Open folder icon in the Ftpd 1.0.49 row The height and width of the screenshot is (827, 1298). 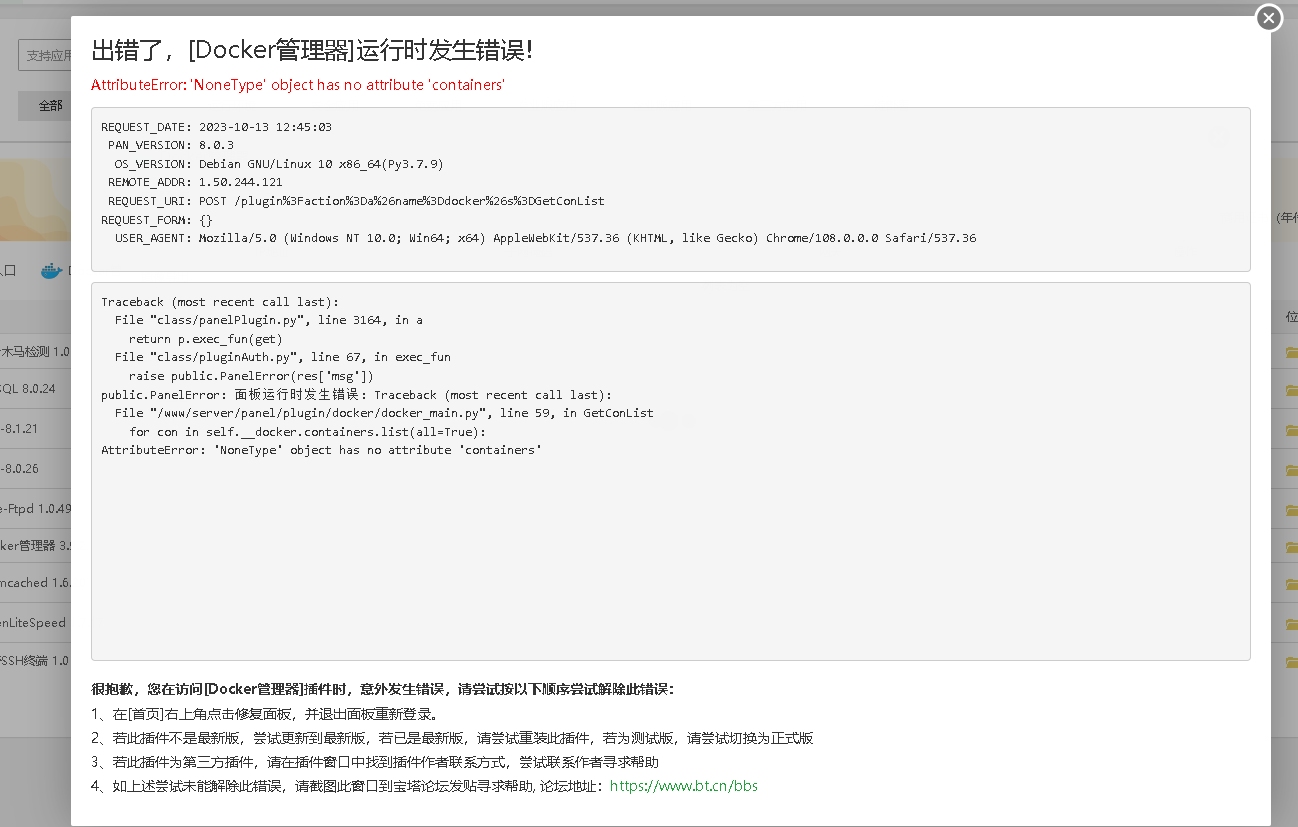(x=1291, y=509)
